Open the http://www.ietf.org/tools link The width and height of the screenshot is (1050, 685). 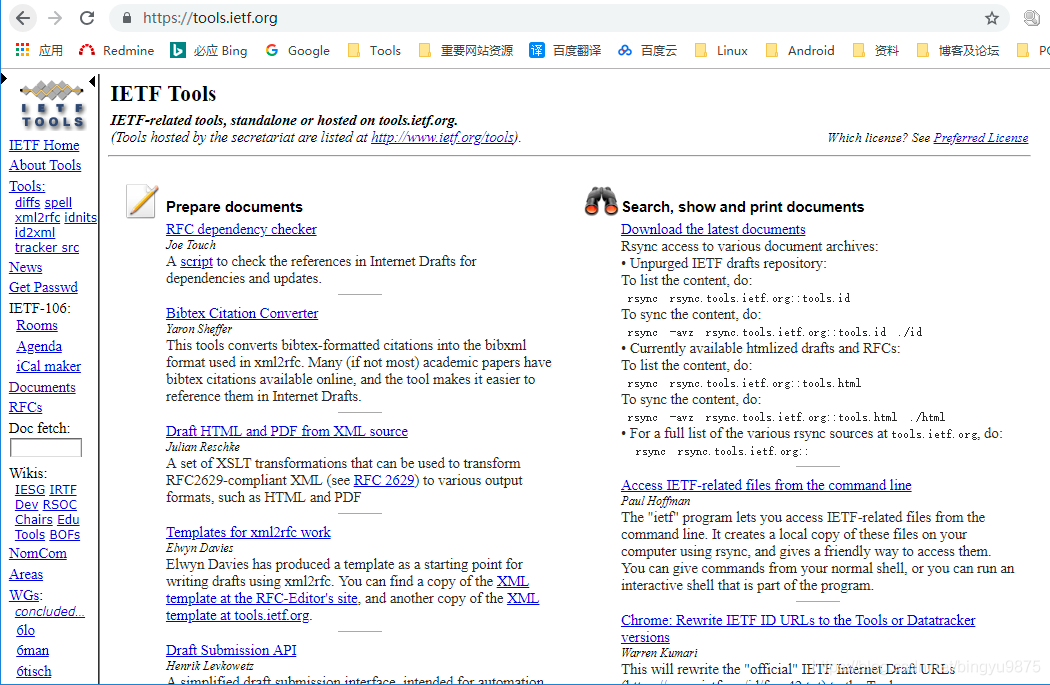[443, 137]
